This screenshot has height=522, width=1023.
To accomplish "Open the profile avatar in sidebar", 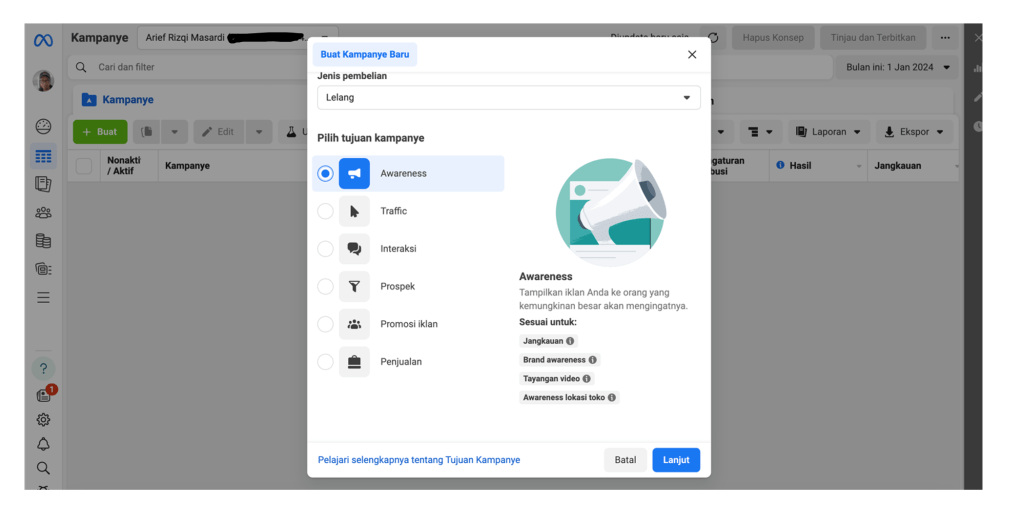I will pyautogui.click(x=43, y=81).
